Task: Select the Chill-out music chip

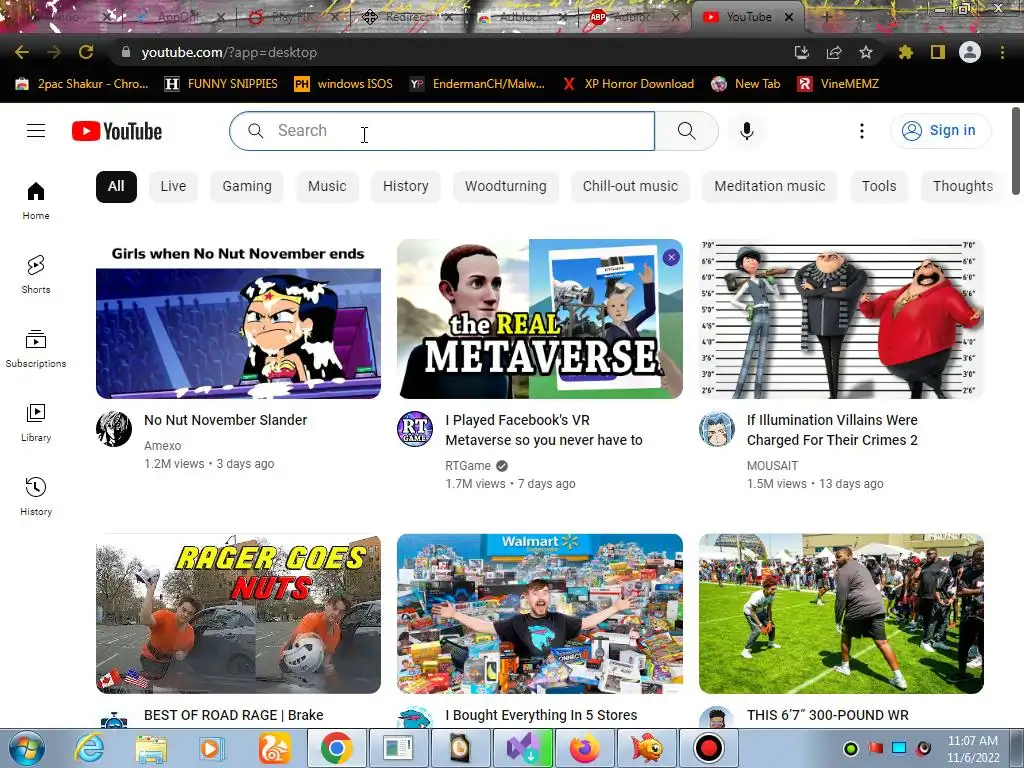Action: [630, 186]
